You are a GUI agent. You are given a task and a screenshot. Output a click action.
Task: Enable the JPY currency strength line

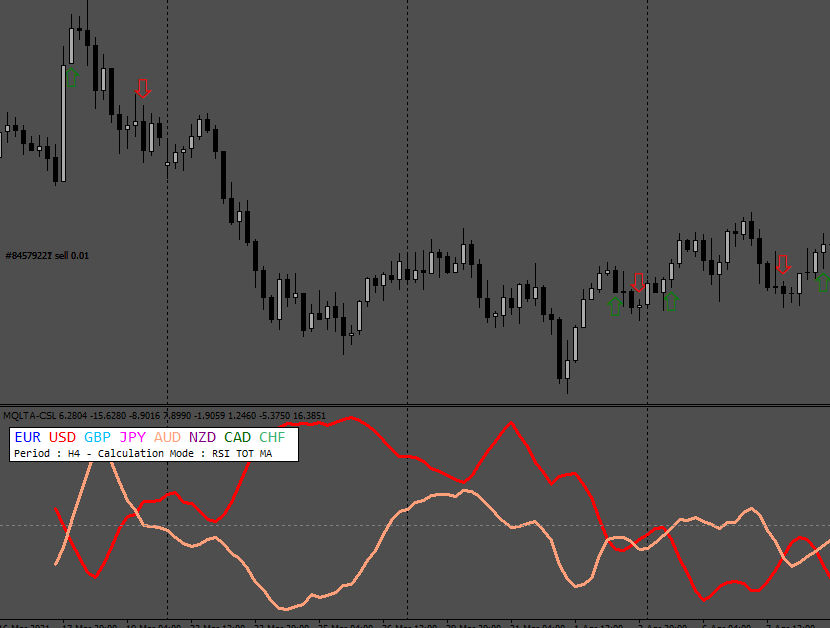(x=132, y=437)
